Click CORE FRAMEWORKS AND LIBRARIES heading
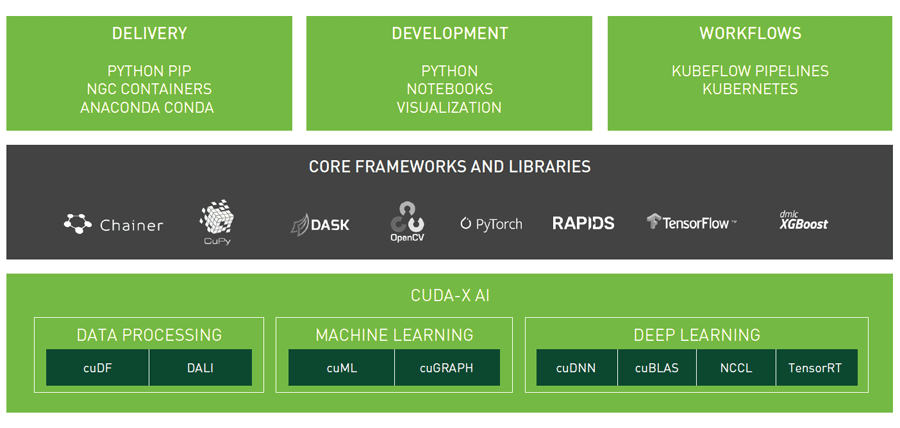This screenshot has width=900, height=428. [x=449, y=167]
